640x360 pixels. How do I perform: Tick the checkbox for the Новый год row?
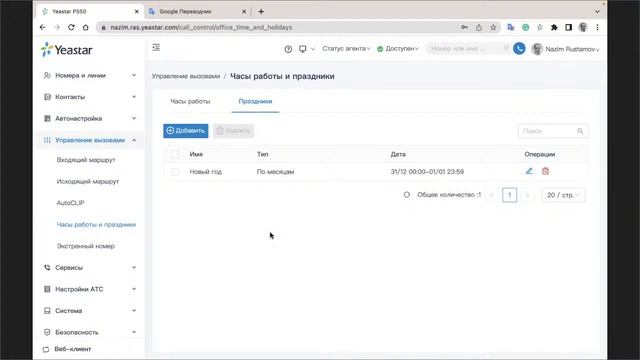click(175, 172)
